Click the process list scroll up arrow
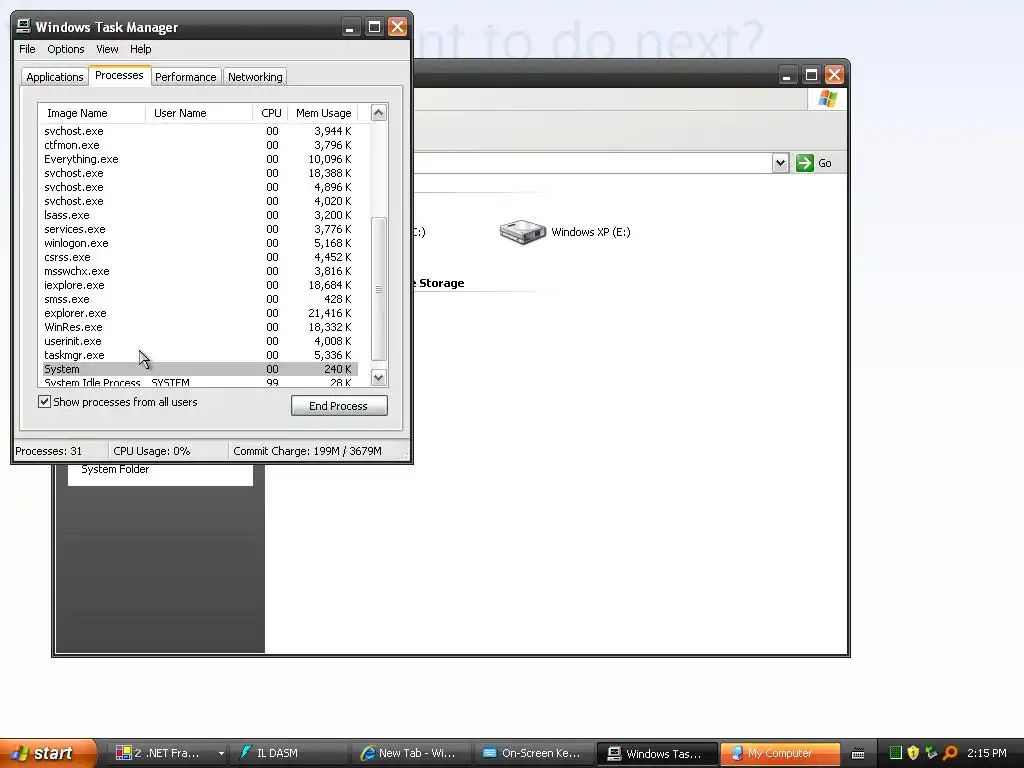The height and width of the screenshot is (768, 1024). (x=379, y=113)
